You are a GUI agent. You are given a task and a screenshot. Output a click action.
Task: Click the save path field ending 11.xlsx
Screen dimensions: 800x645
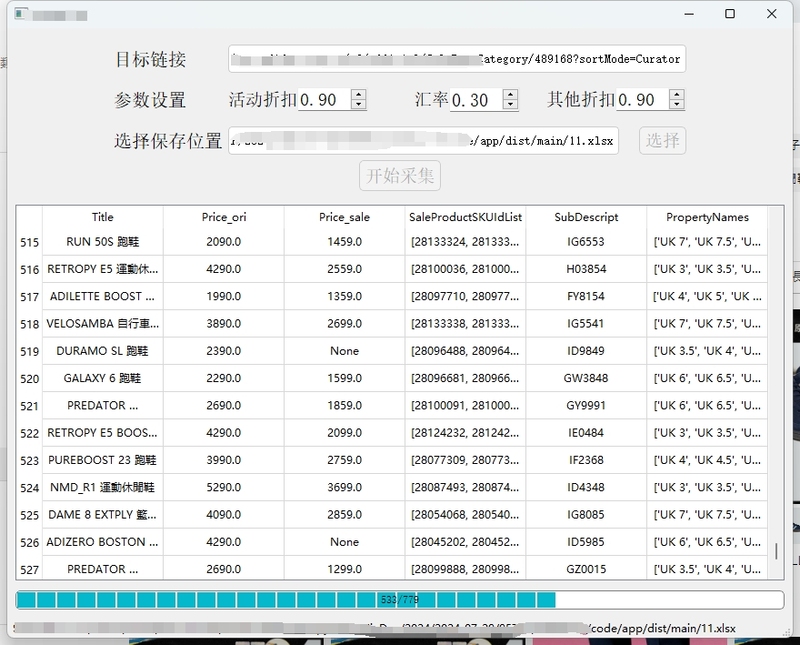423,140
